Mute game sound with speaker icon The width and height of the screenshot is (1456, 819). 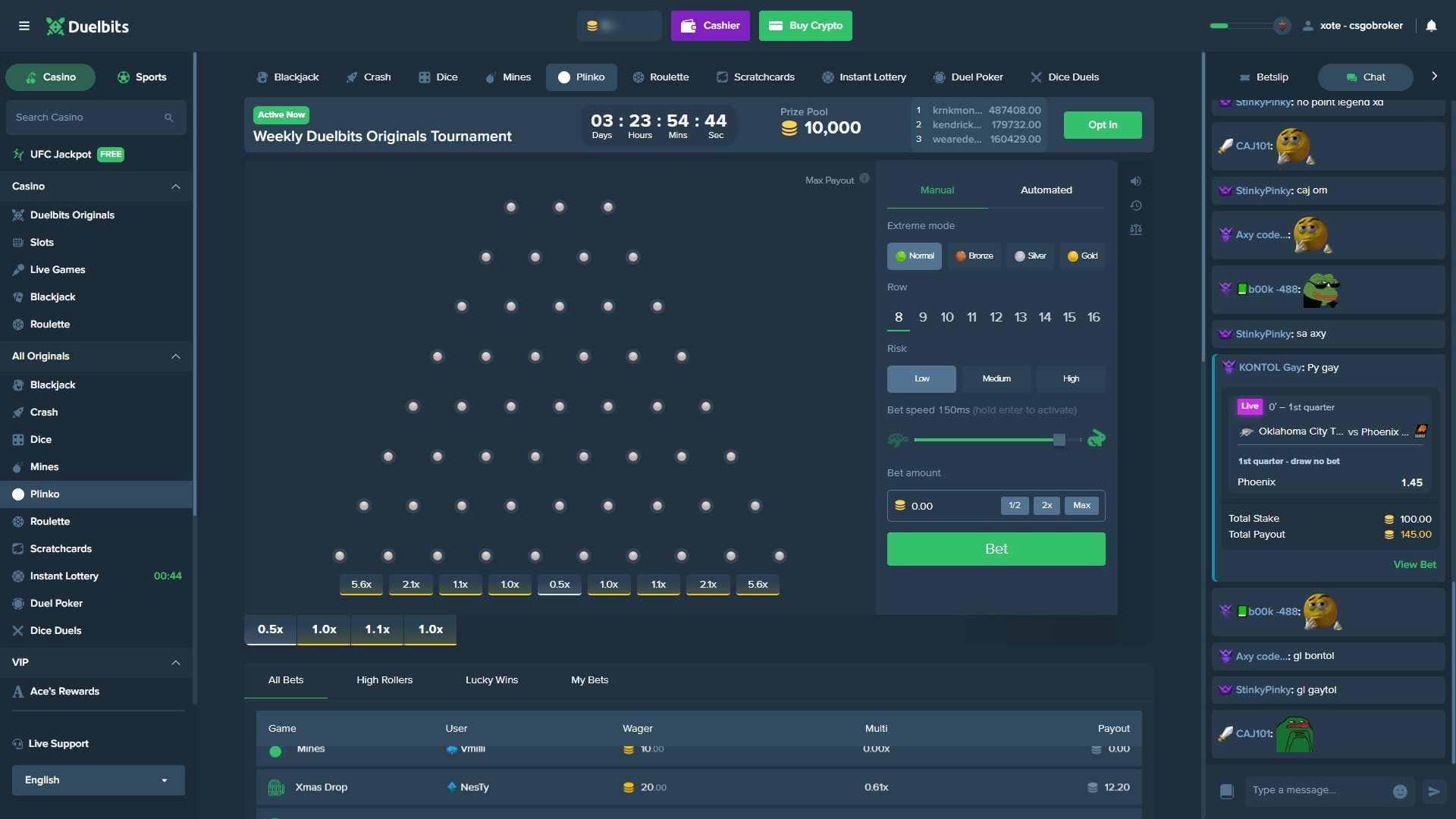1135,180
